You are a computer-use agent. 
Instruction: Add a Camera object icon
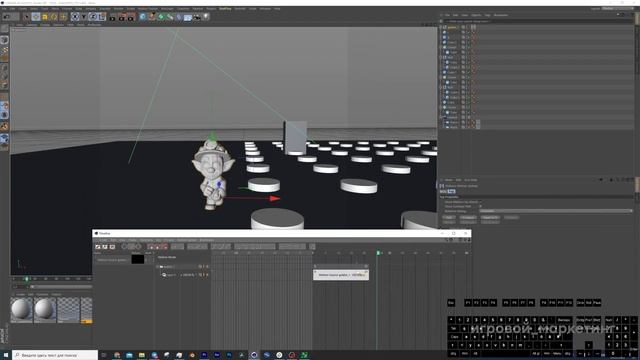click(x=197, y=17)
